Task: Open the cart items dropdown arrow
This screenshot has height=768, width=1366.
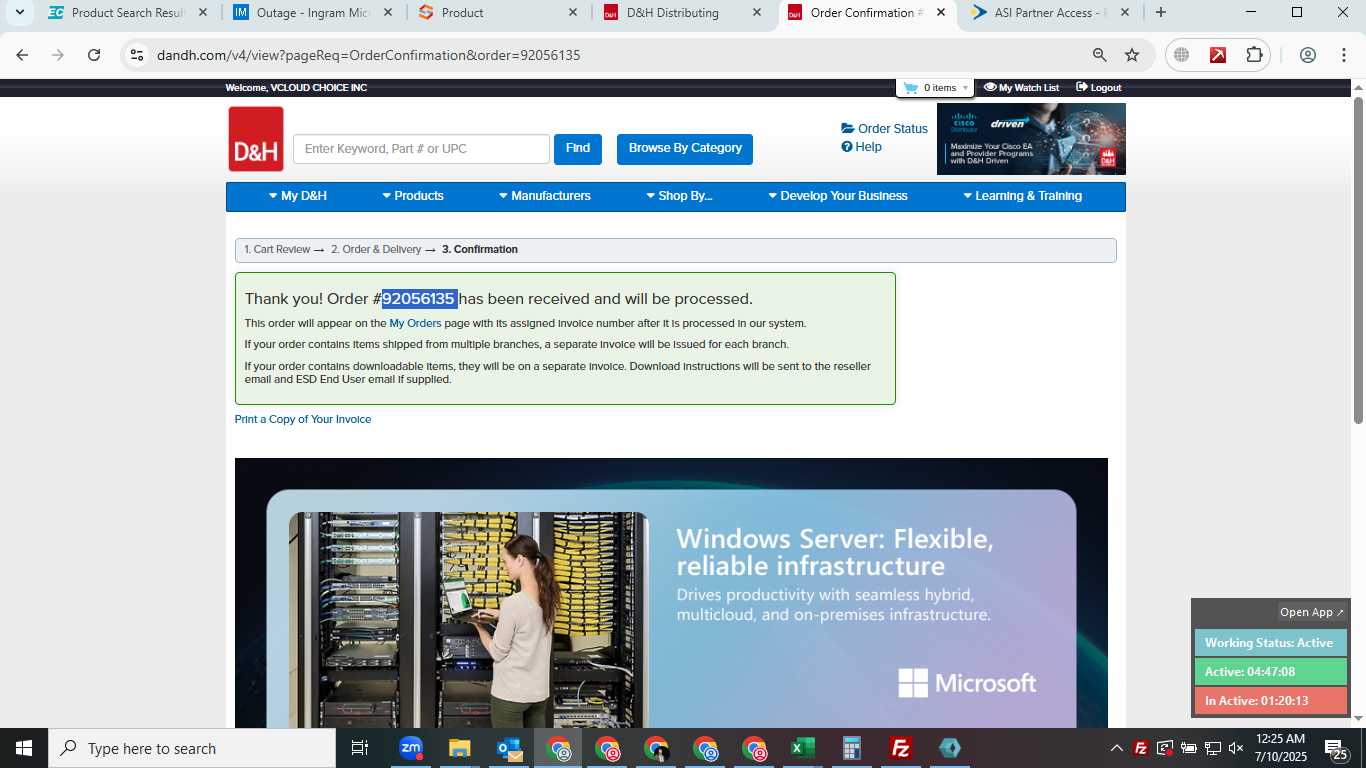Action: click(965, 88)
